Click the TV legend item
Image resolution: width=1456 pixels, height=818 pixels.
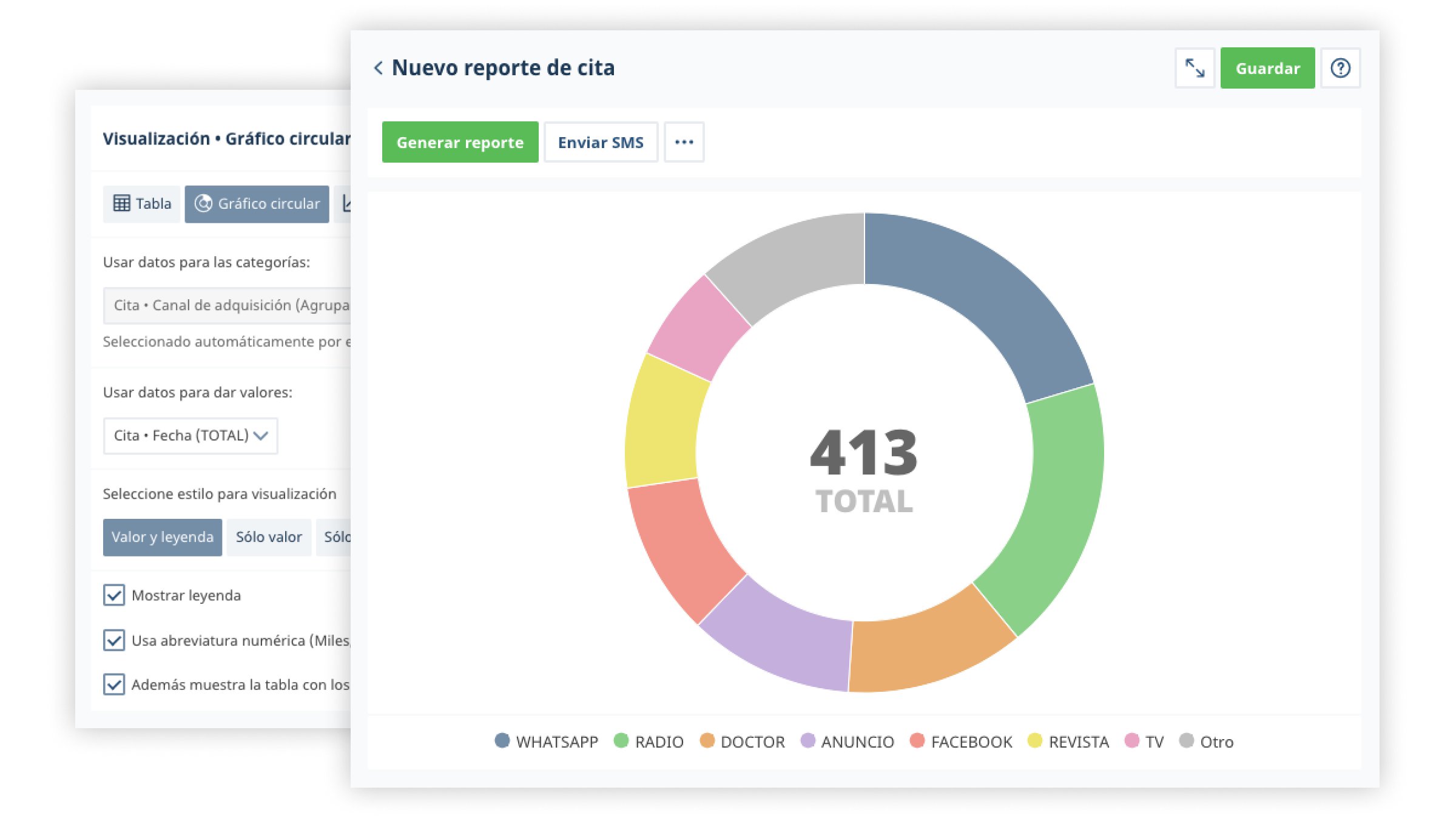(1144, 742)
